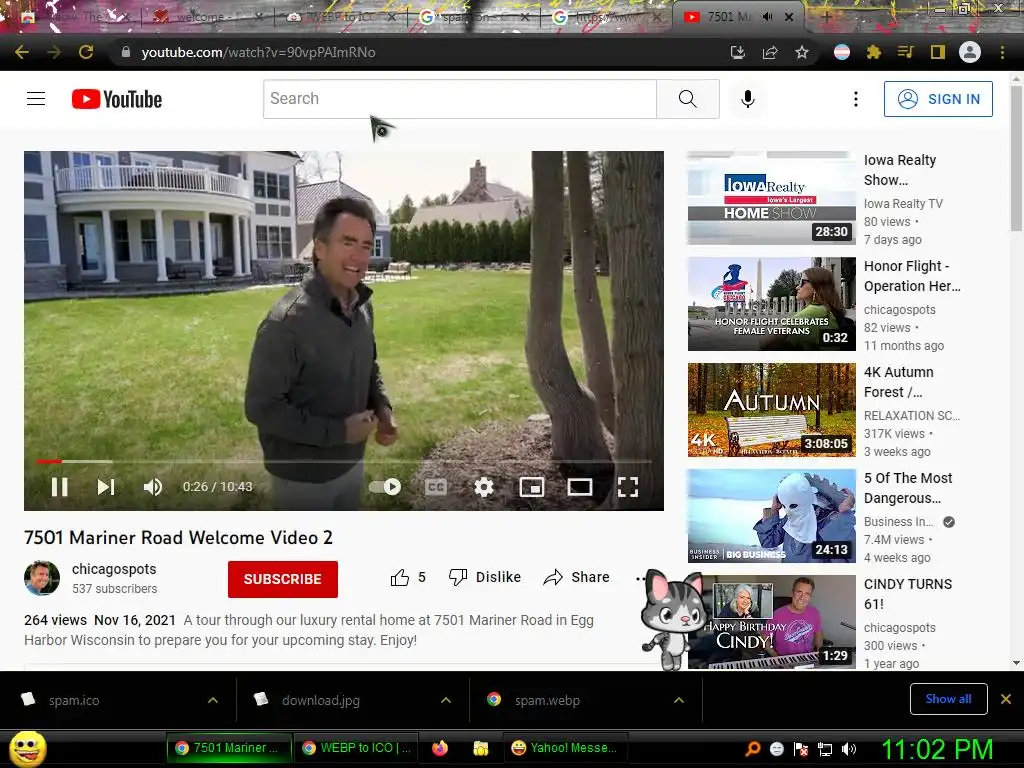Screen dimensions: 1024x768
Task: Launch Firefox from the taskbar
Action: (440, 748)
